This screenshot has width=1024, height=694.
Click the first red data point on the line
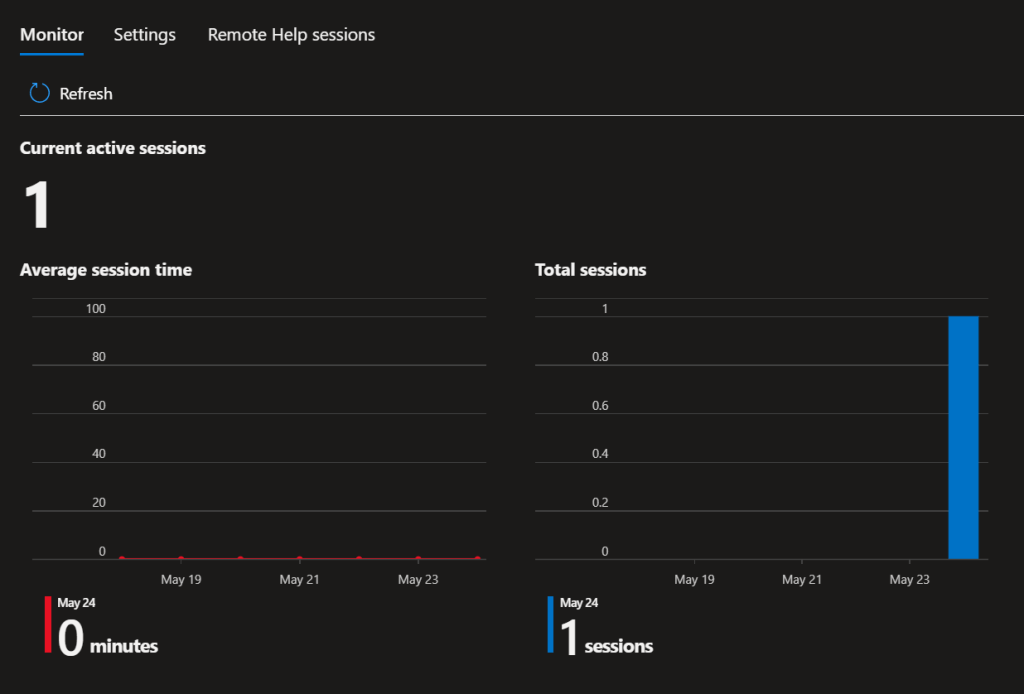[122, 558]
